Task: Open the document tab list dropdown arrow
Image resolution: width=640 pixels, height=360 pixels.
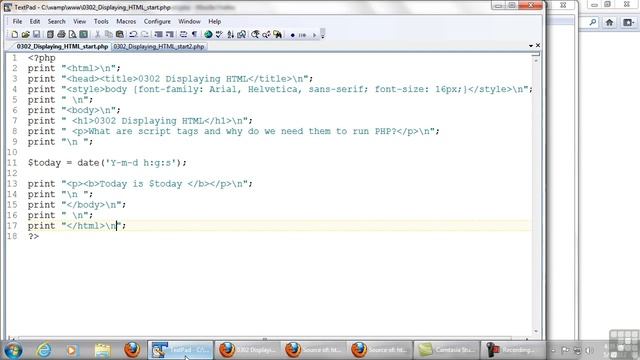Action: click(x=531, y=46)
